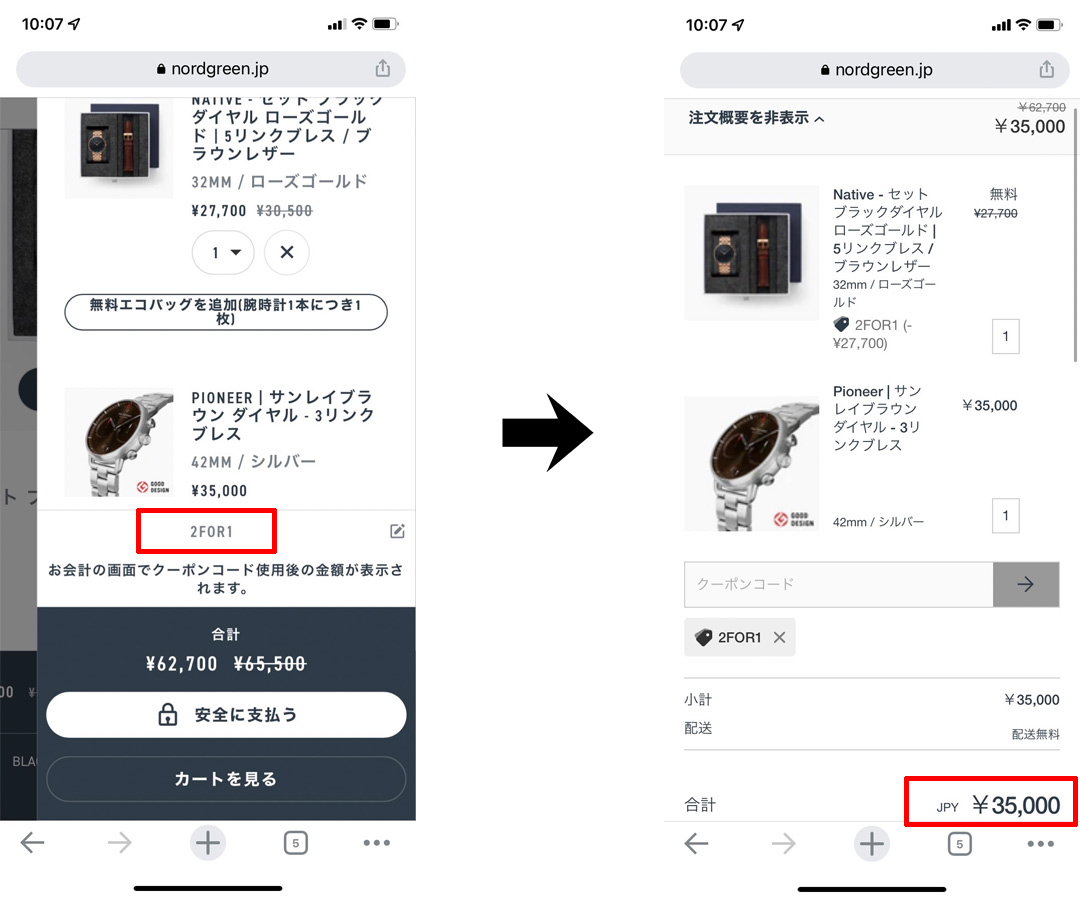
Task: Open the three-dot menu in left browser
Action: (x=377, y=842)
